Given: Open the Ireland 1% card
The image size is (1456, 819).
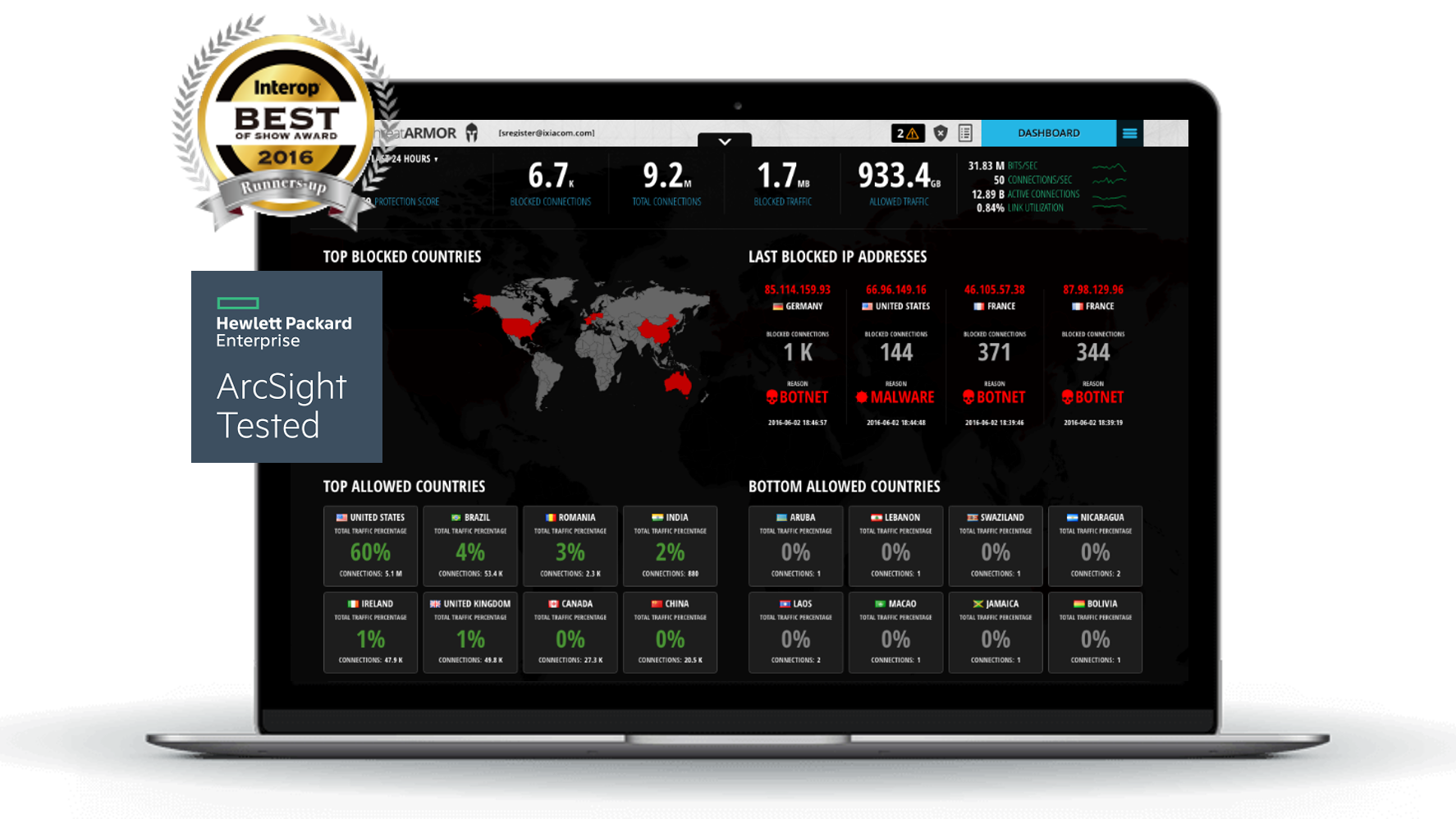Looking at the screenshot, I should point(370,633).
